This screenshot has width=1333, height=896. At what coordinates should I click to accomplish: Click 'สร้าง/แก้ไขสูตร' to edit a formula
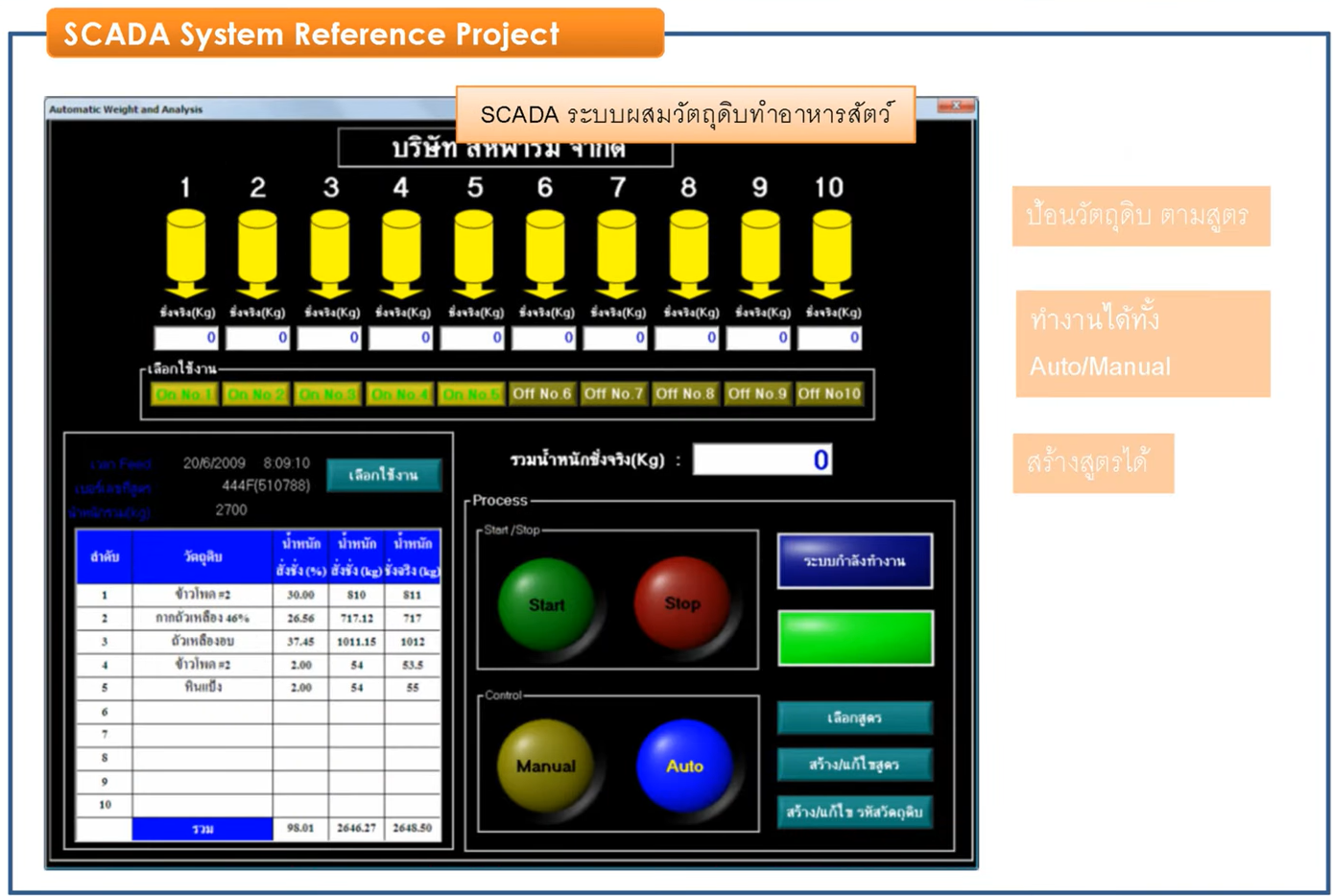(854, 765)
